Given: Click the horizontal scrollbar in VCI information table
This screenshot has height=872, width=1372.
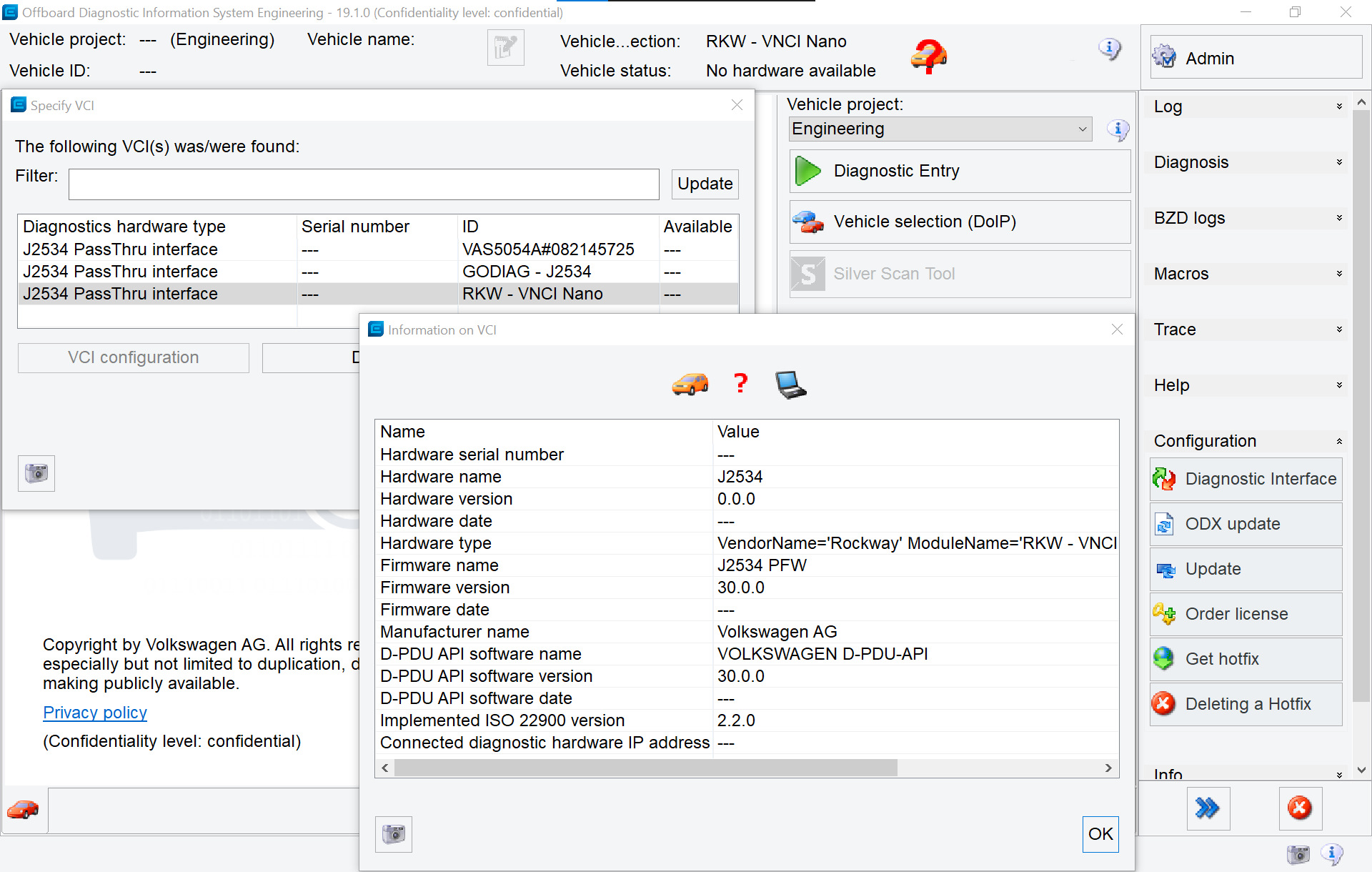Looking at the screenshot, I should click(645, 768).
